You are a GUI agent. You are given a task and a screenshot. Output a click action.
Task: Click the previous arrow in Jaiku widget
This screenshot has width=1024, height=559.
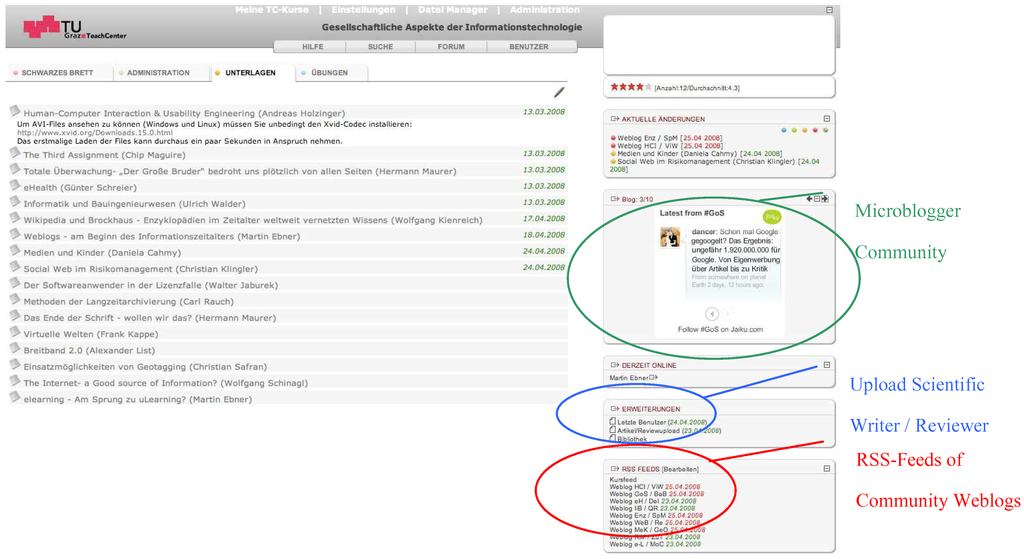[712, 314]
